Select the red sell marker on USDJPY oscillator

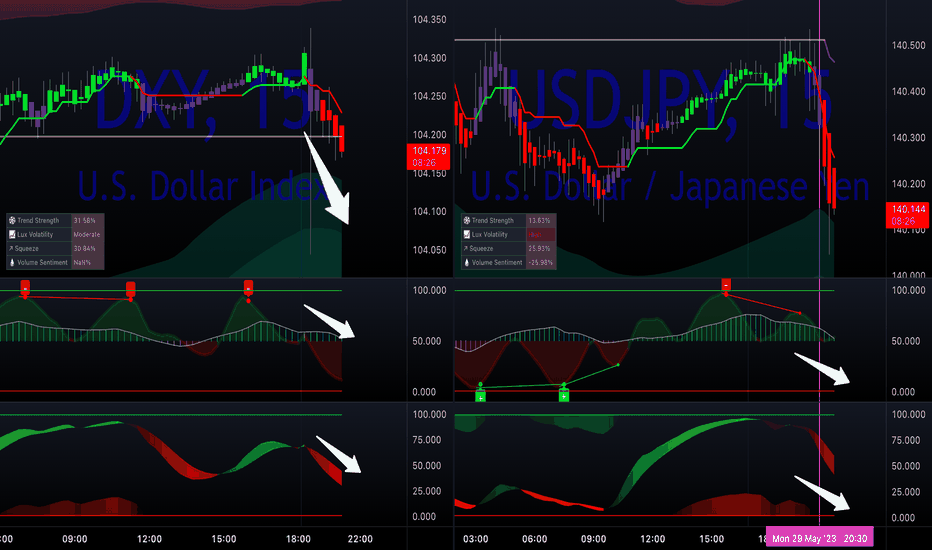[x=726, y=284]
